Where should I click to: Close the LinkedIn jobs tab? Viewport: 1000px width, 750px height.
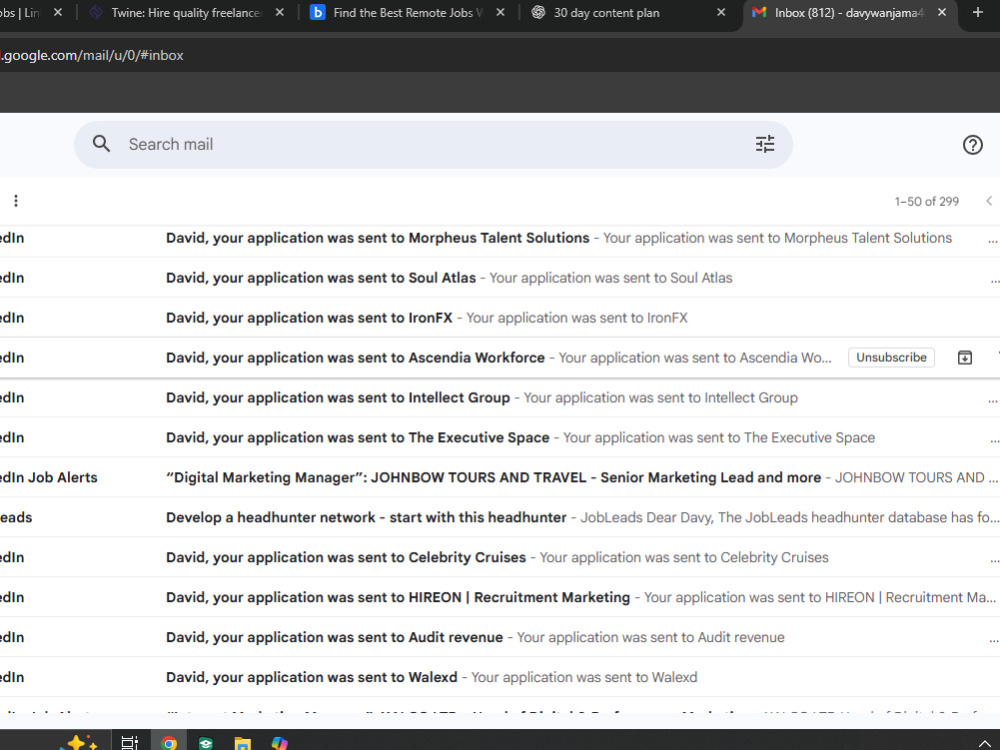[58, 12]
